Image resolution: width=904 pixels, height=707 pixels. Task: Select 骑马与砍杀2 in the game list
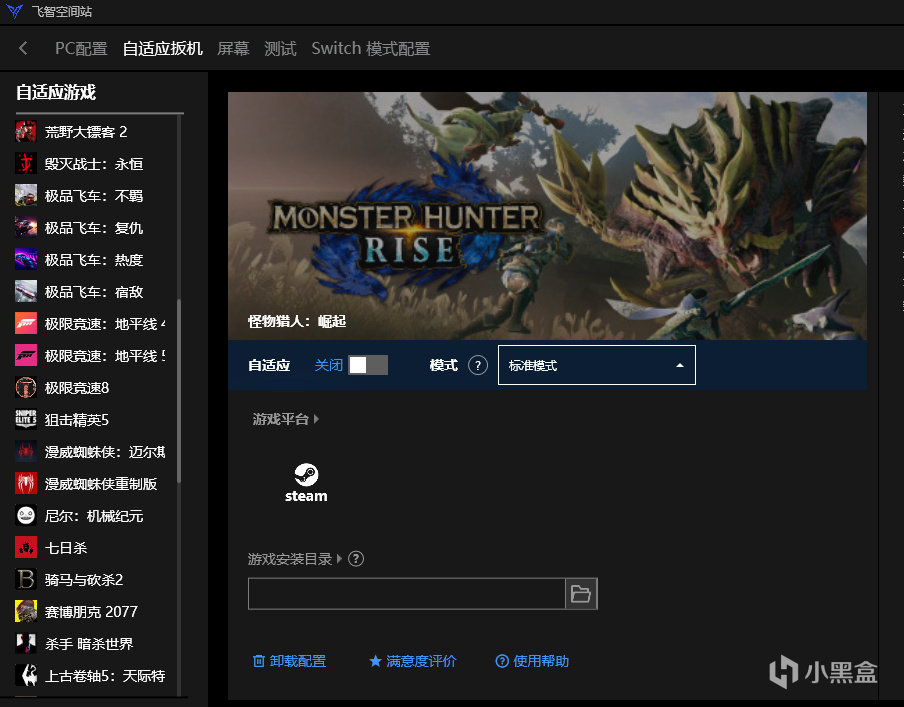point(84,579)
